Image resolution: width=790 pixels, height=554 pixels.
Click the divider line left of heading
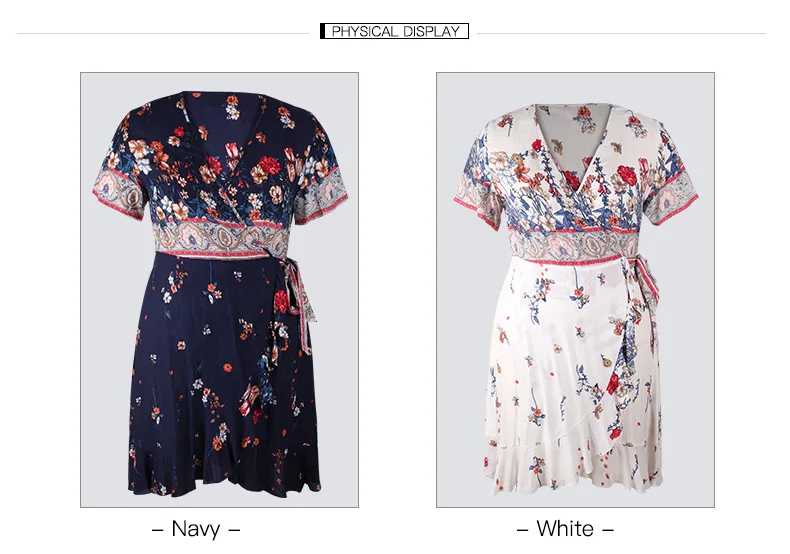(163, 34)
